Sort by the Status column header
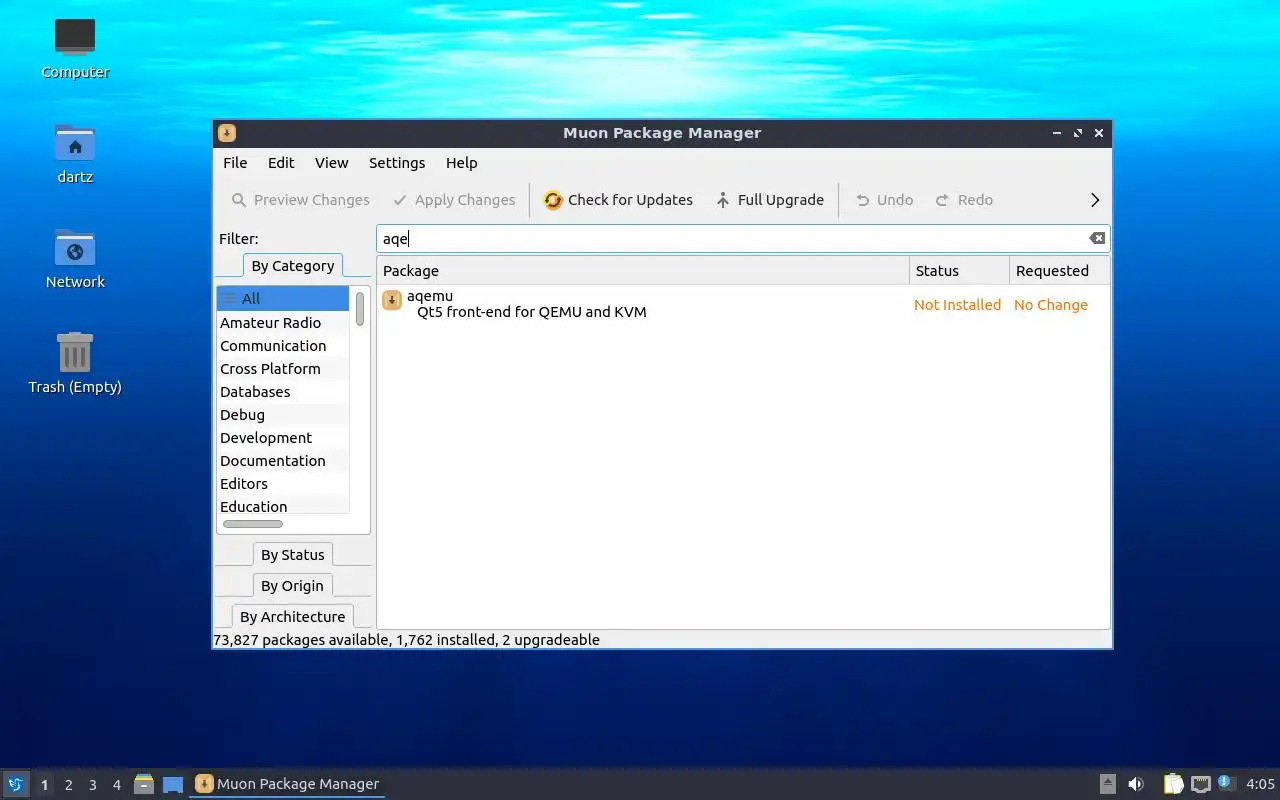 pyautogui.click(x=959, y=271)
